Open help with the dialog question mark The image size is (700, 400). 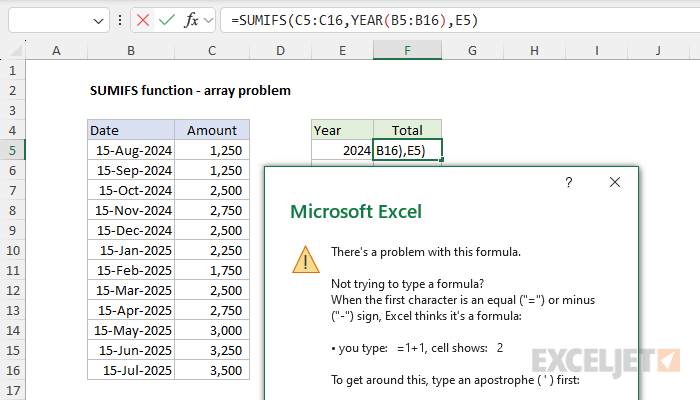point(569,182)
